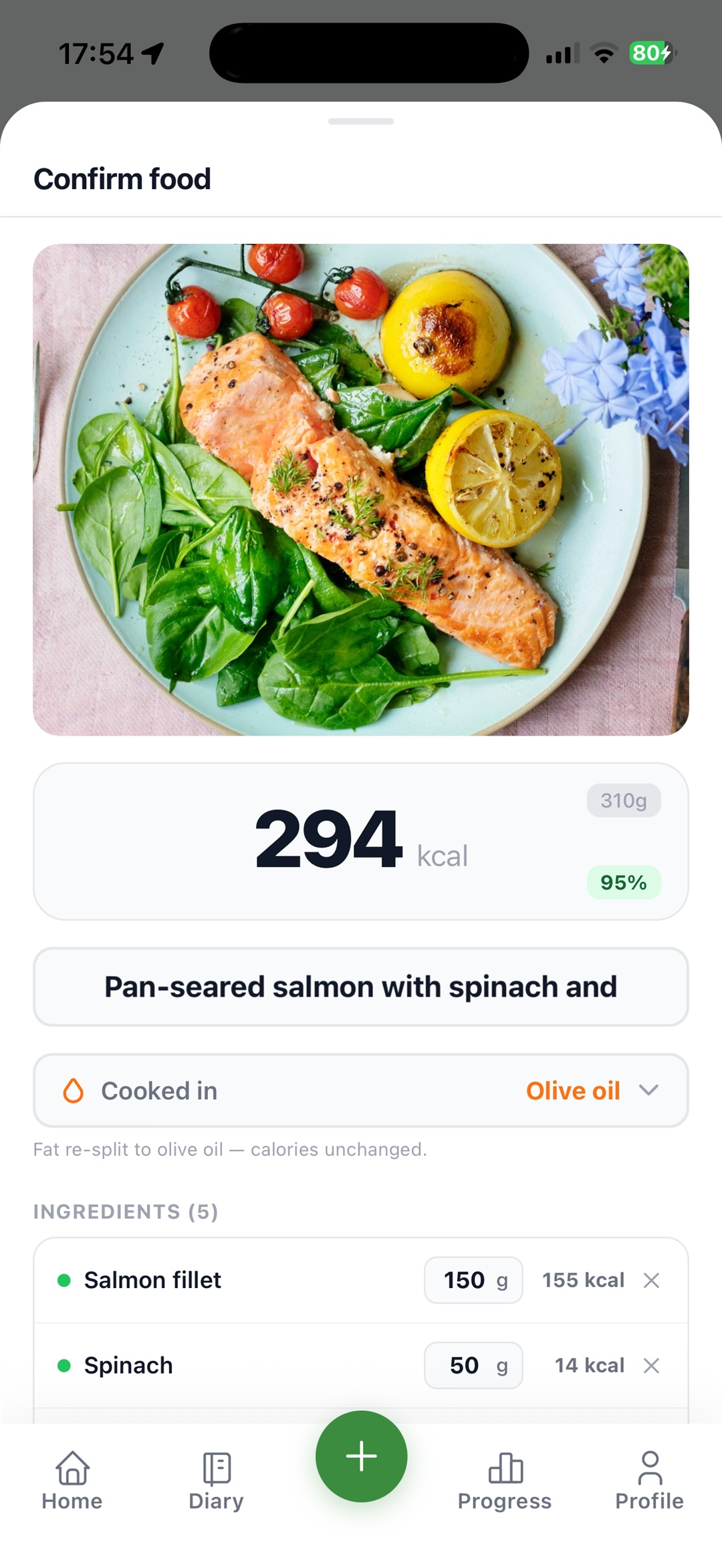Edit the Salmon fillet 150 g field

(x=473, y=1280)
